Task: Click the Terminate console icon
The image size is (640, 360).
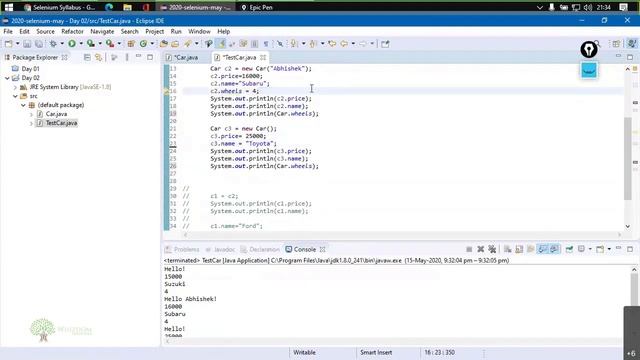Action: [x=469, y=249]
